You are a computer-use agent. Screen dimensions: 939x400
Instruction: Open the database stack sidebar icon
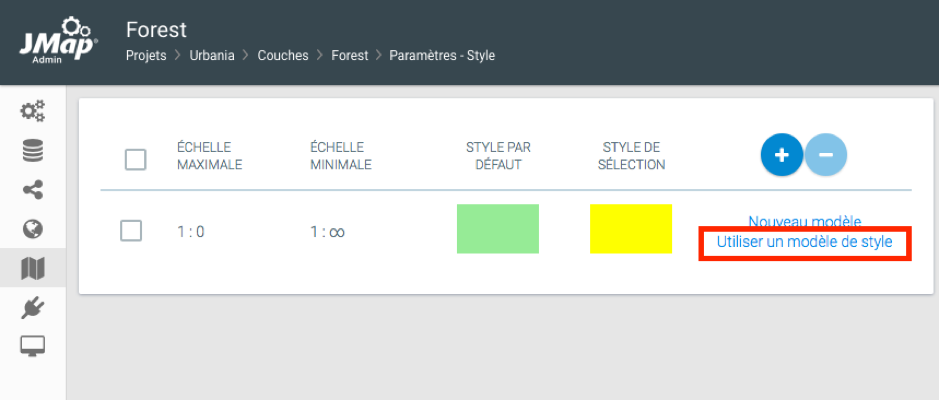[33, 151]
